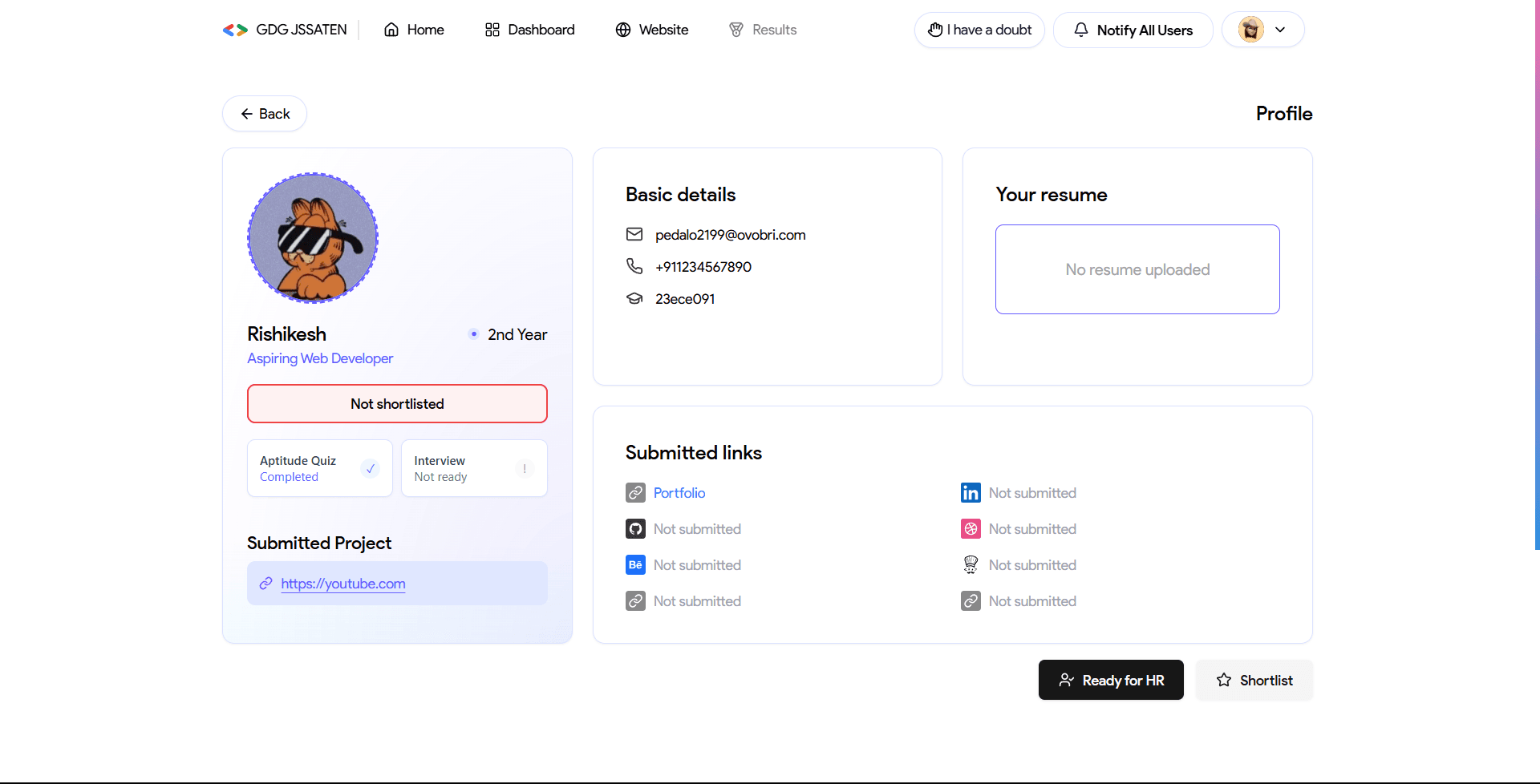The width and height of the screenshot is (1540, 784).
Task: Click the phone icon in Basic details
Action: point(634,266)
